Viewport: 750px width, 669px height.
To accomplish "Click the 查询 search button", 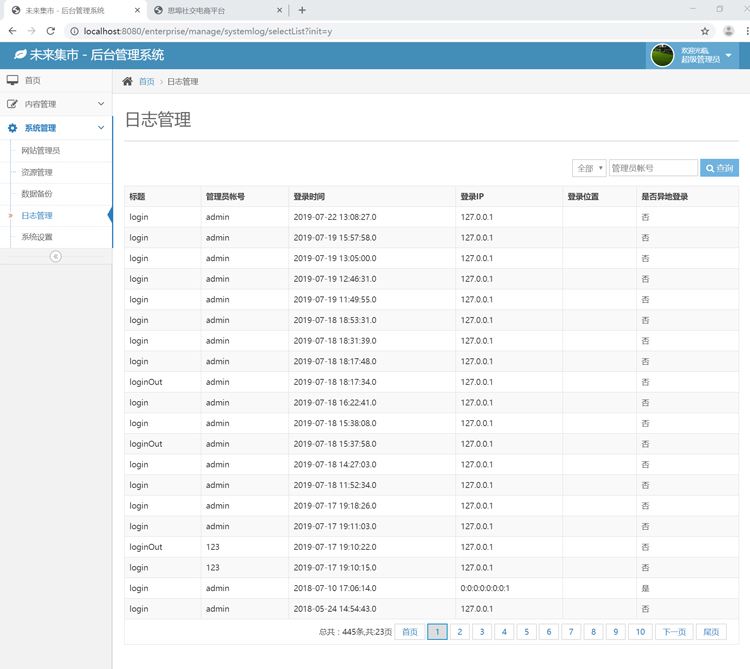I will 719,168.
